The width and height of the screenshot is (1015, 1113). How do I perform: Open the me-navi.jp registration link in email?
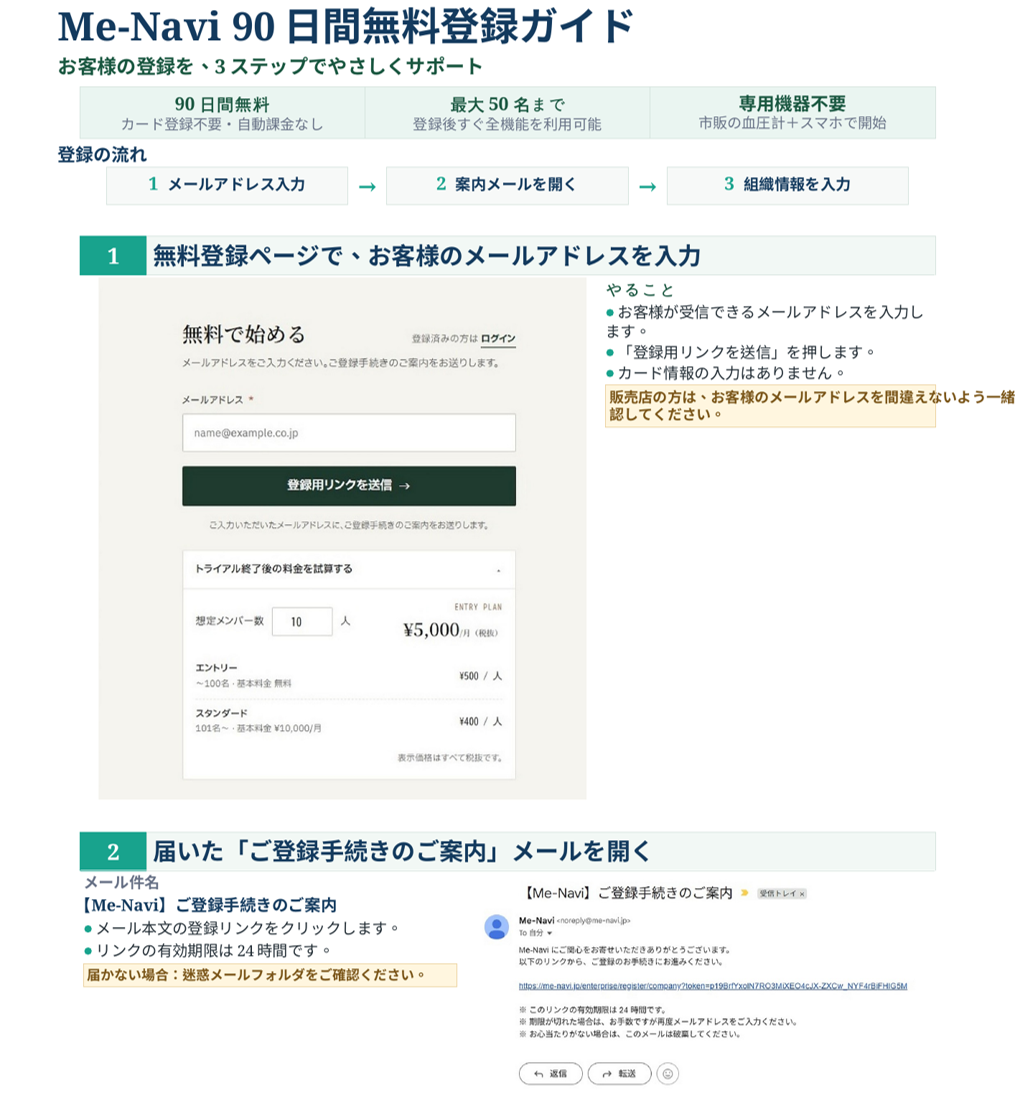[713, 986]
